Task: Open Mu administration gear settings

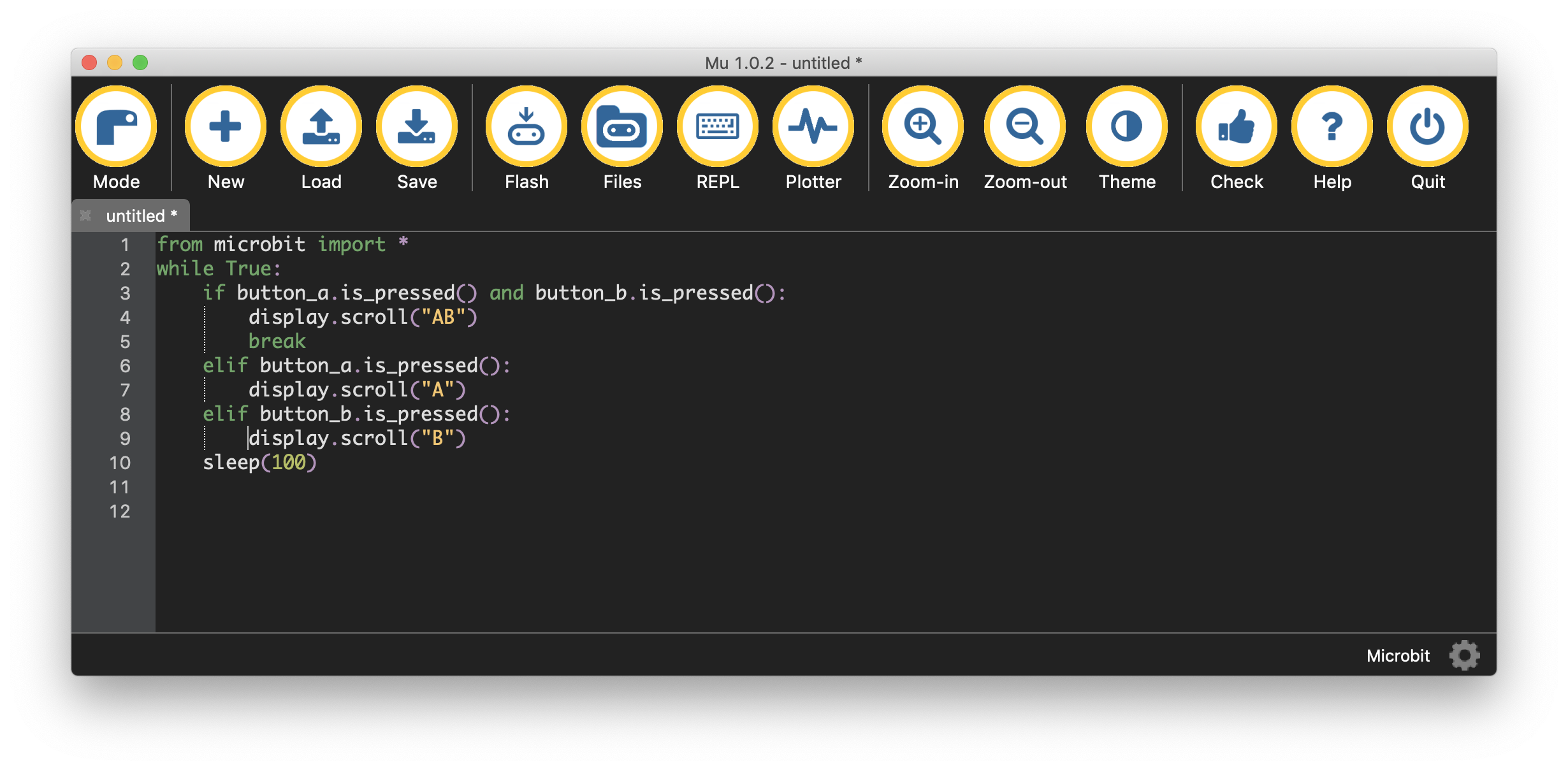Action: [x=1464, y=655]
